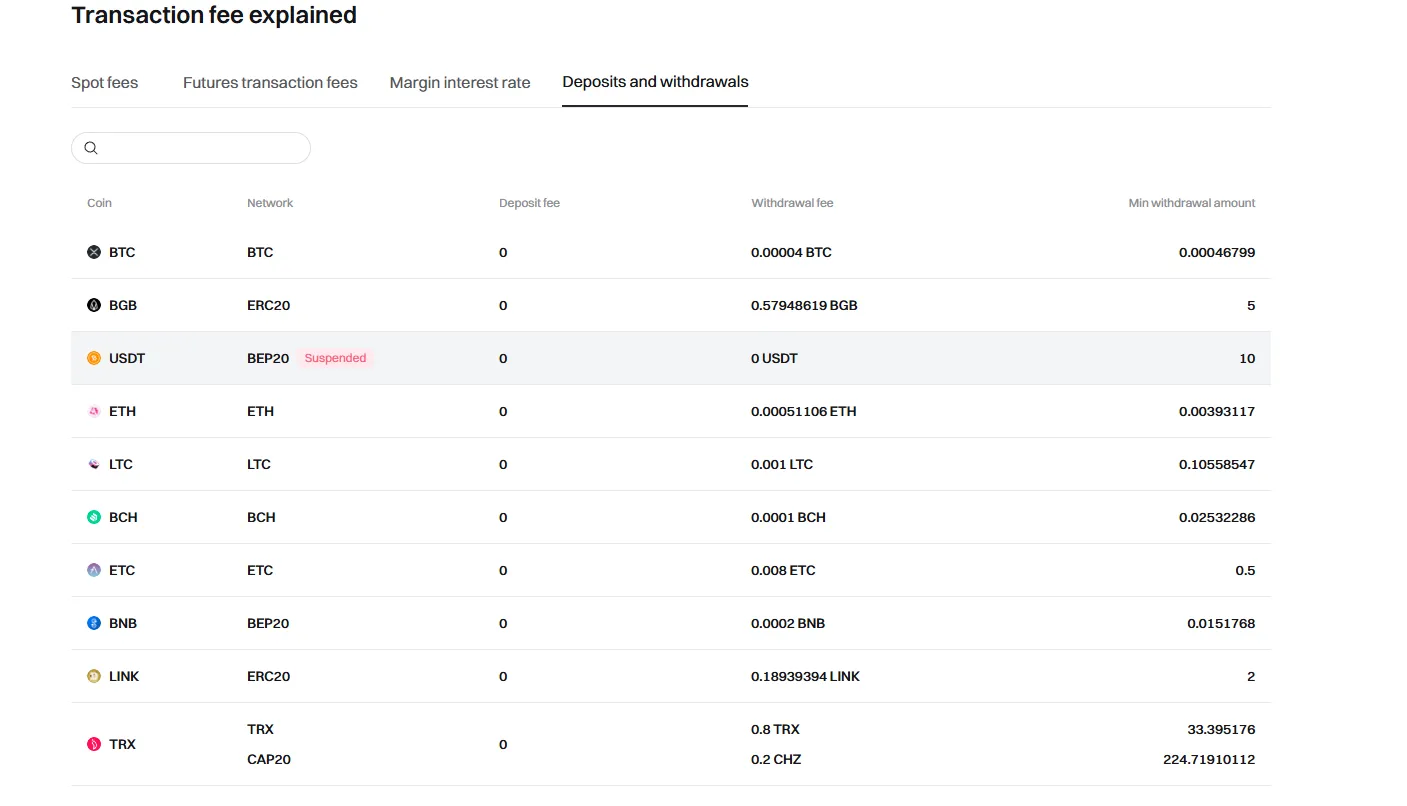Click the Deposit fee column header
The image size is (1407, 806).
[x=529, y=203]
